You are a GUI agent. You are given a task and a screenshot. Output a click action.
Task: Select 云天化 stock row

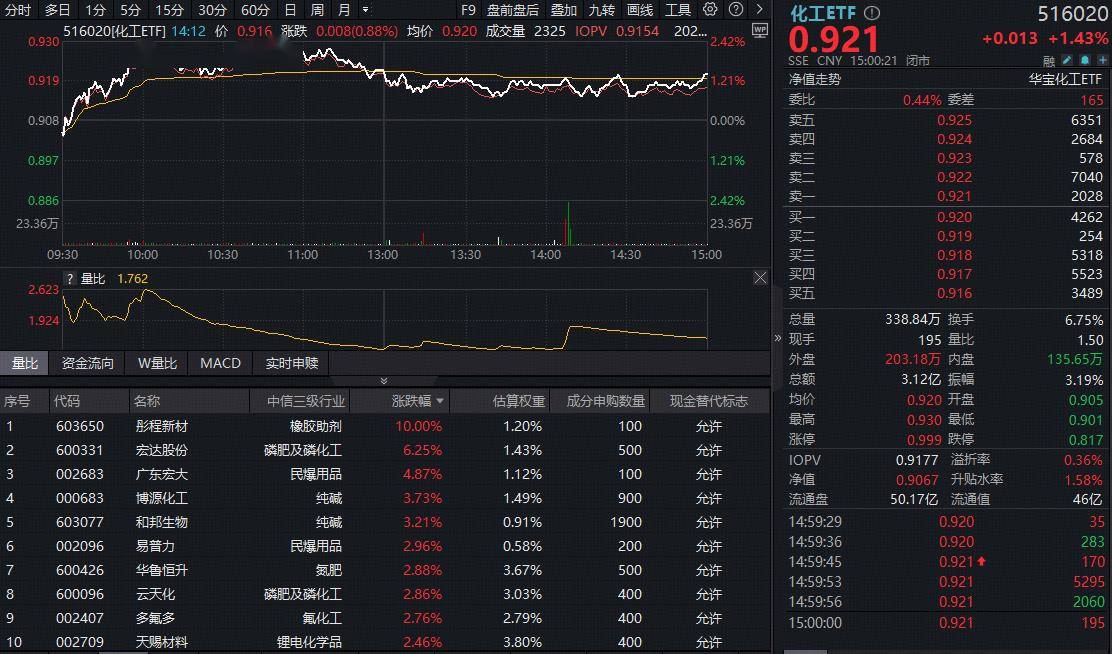point(384,594)
